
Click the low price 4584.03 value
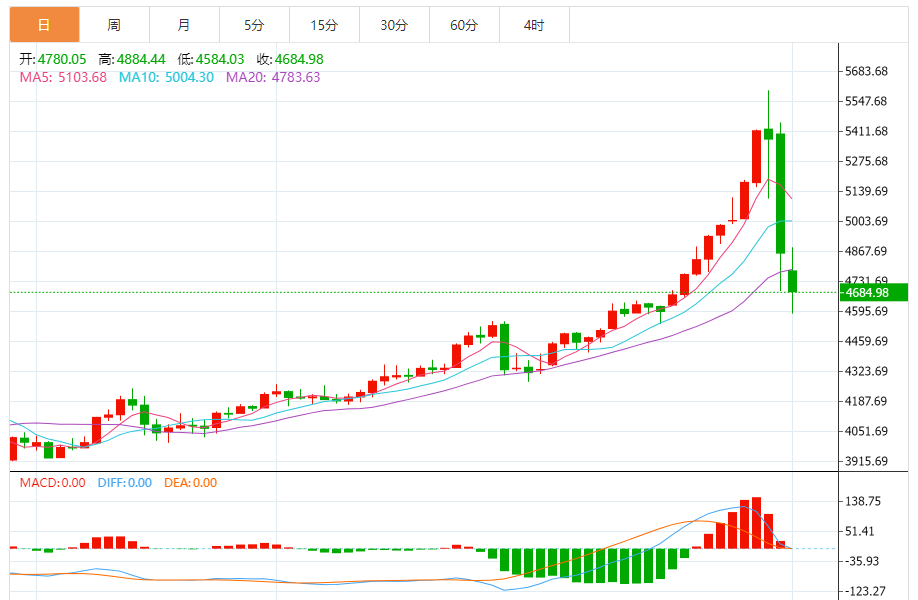(220, 59)
